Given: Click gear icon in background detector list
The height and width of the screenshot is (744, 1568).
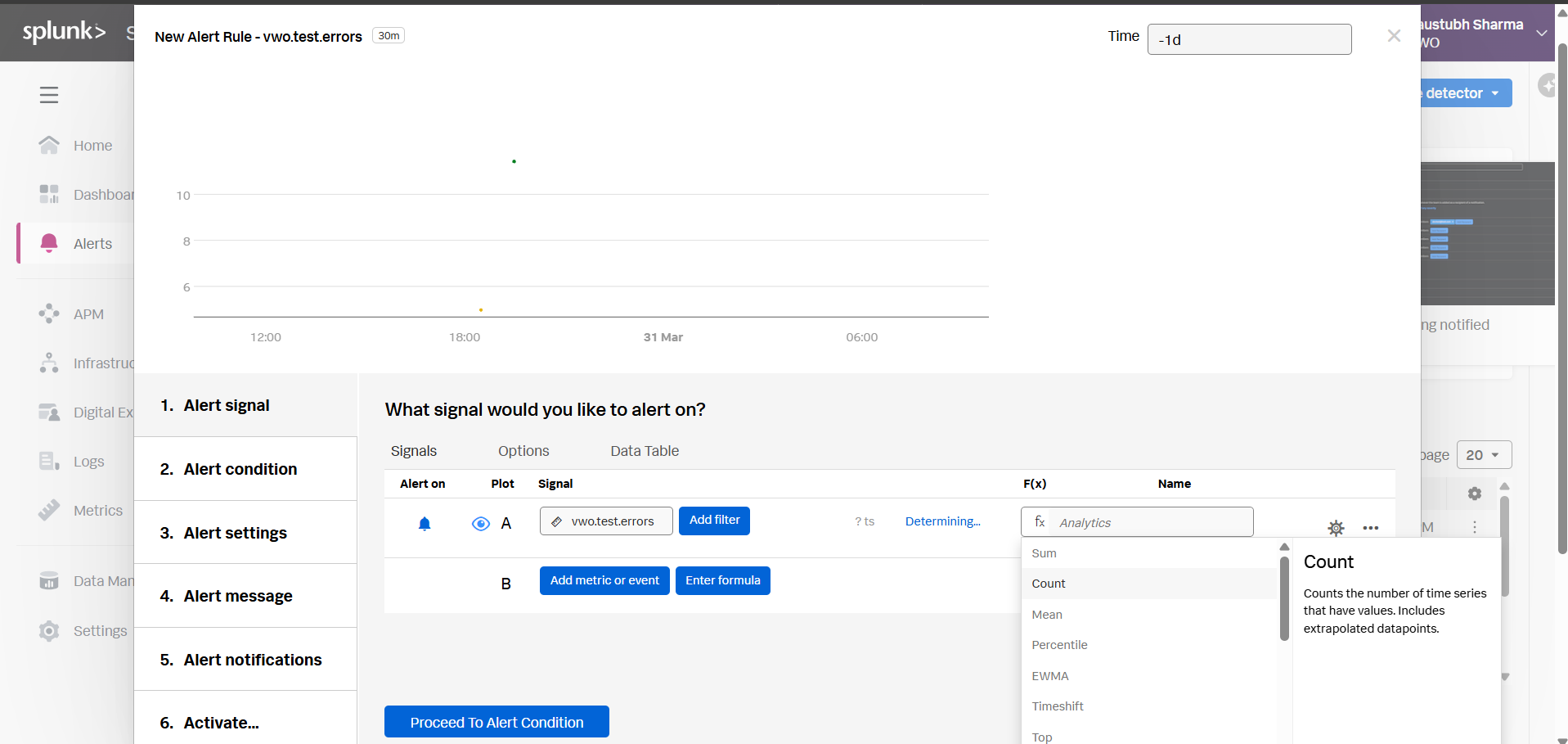Looking at the screenshot, I should click(x=1474, y=494).
